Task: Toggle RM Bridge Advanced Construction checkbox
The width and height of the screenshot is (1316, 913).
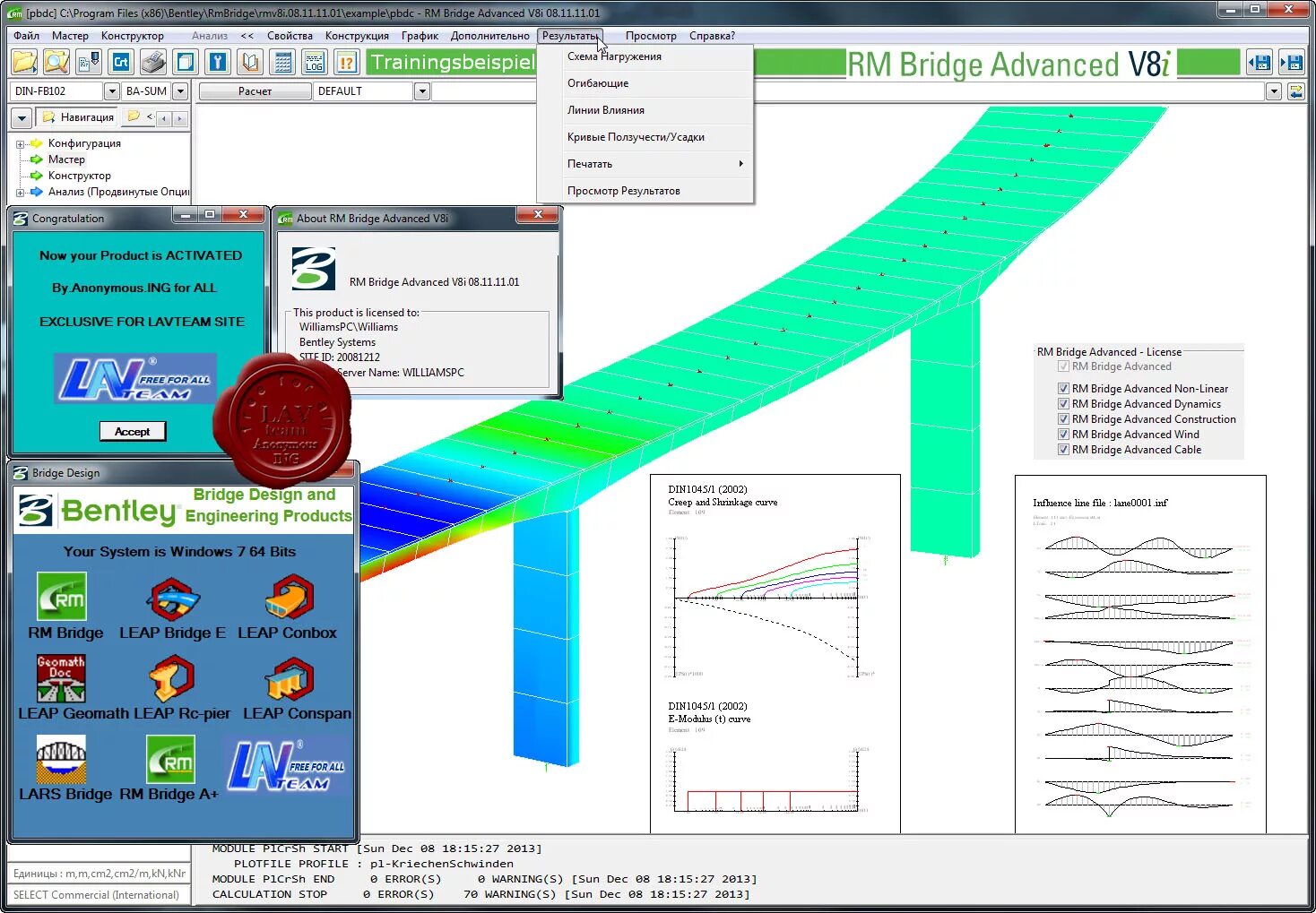Action: click(1063, 419)
